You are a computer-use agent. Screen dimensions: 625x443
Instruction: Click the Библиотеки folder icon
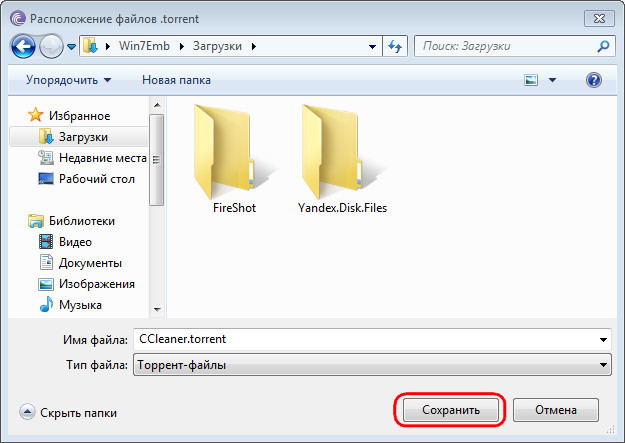(x=36, y=221)
